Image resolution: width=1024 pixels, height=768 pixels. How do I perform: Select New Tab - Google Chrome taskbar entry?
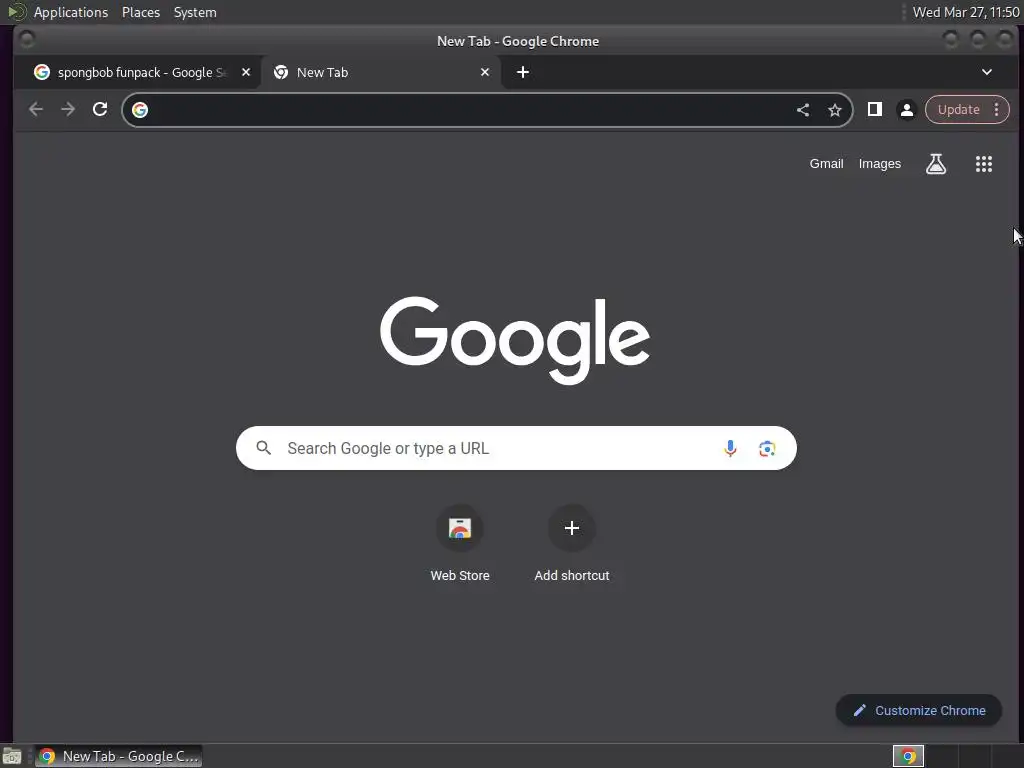pyautogui.click(x=118, y=756)
